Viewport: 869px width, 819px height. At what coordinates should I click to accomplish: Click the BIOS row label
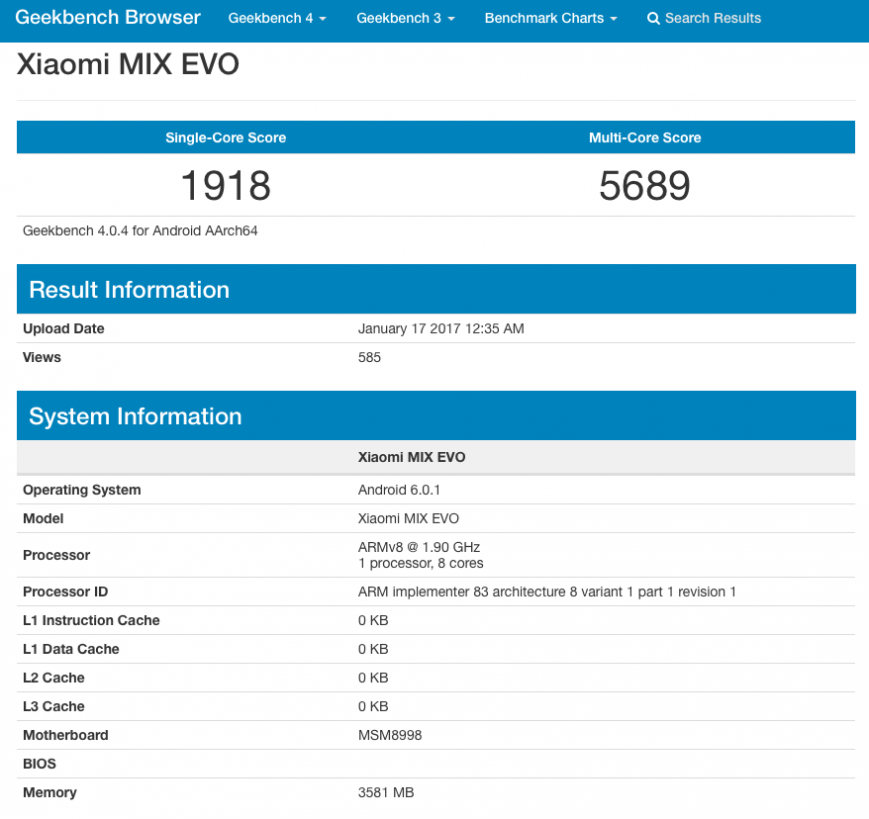coord(39,764)
